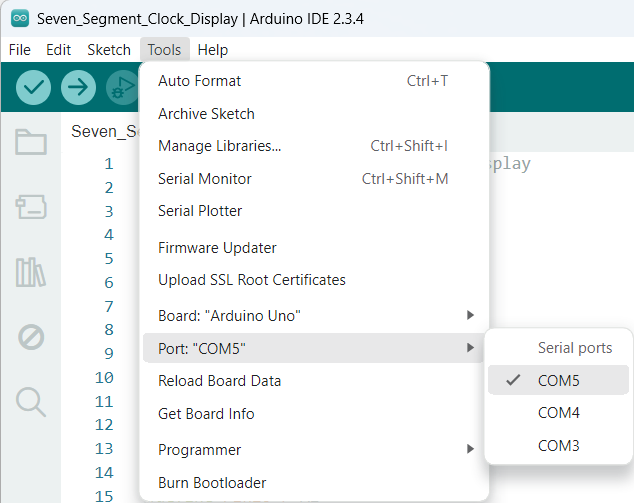Open the Library Manager books icon
The height and width of the screenshot is (503, 634).
(x=31, y=272)
